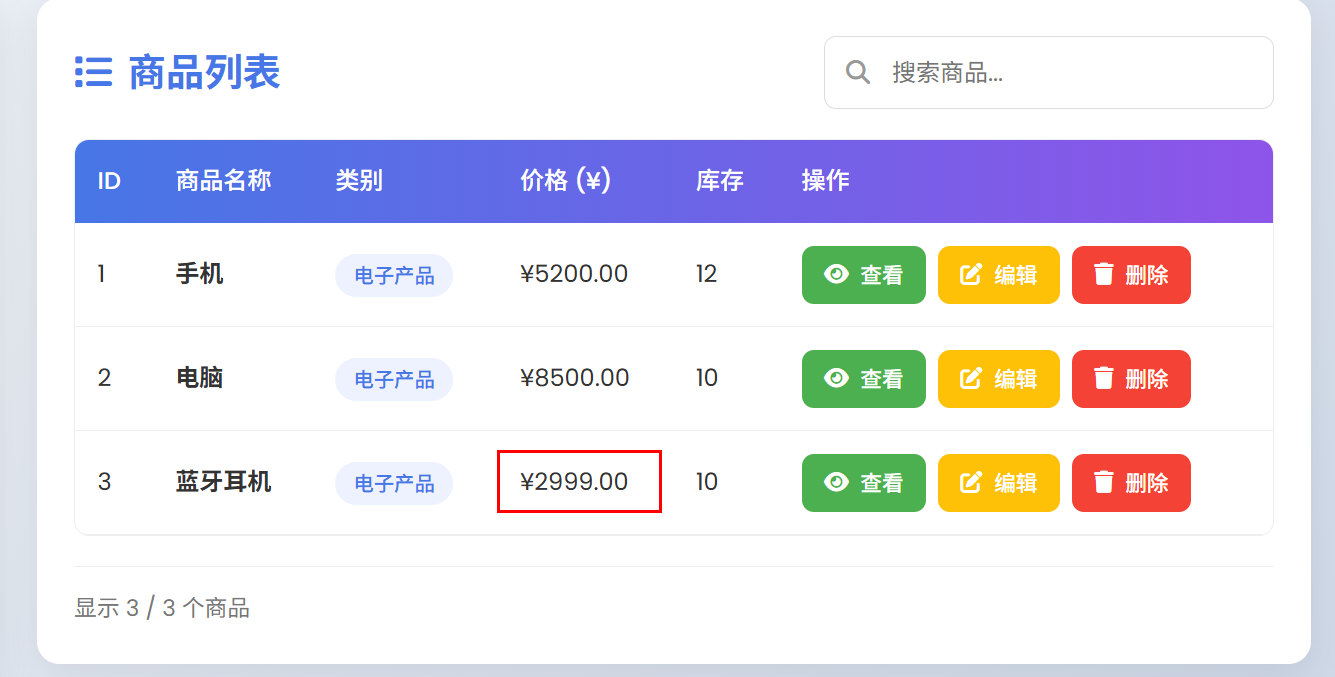Click the price ¥8500.00
This screenshot has height=677, width=1335.
pyautogui.click(x=575, y=378)
